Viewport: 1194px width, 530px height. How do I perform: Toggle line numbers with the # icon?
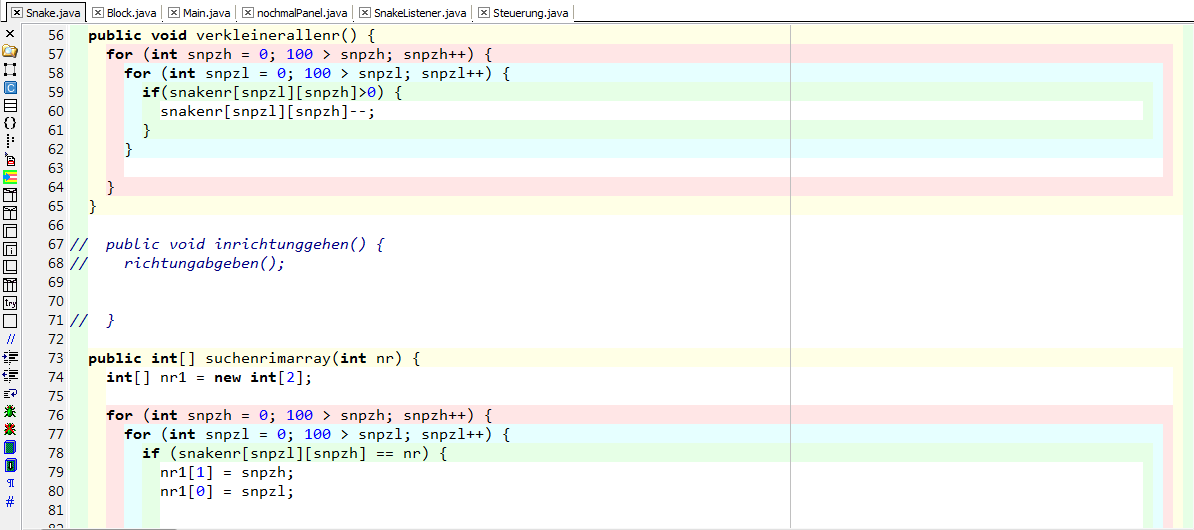click(10, 501)
